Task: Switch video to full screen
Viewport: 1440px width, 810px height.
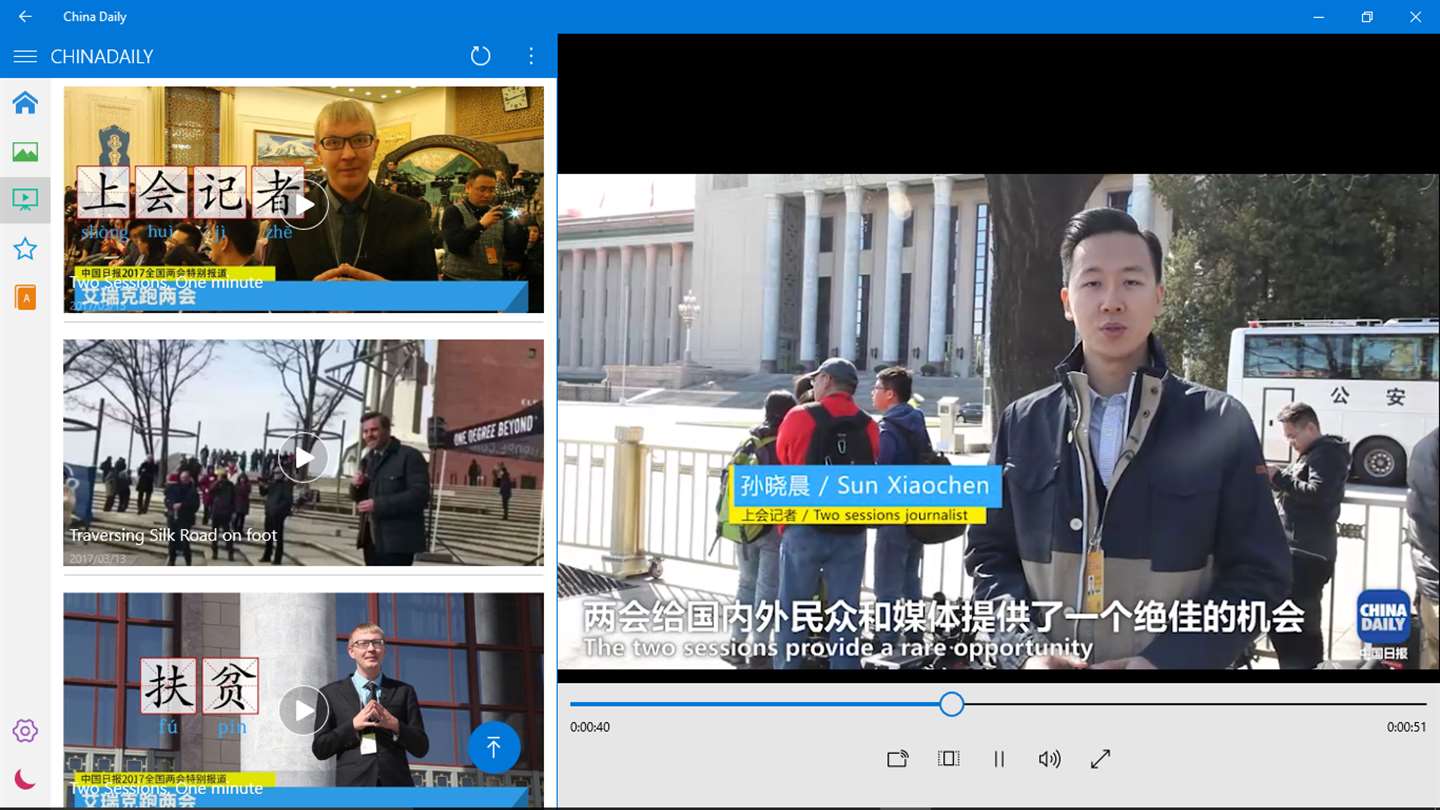Action: coord(1100,759)
